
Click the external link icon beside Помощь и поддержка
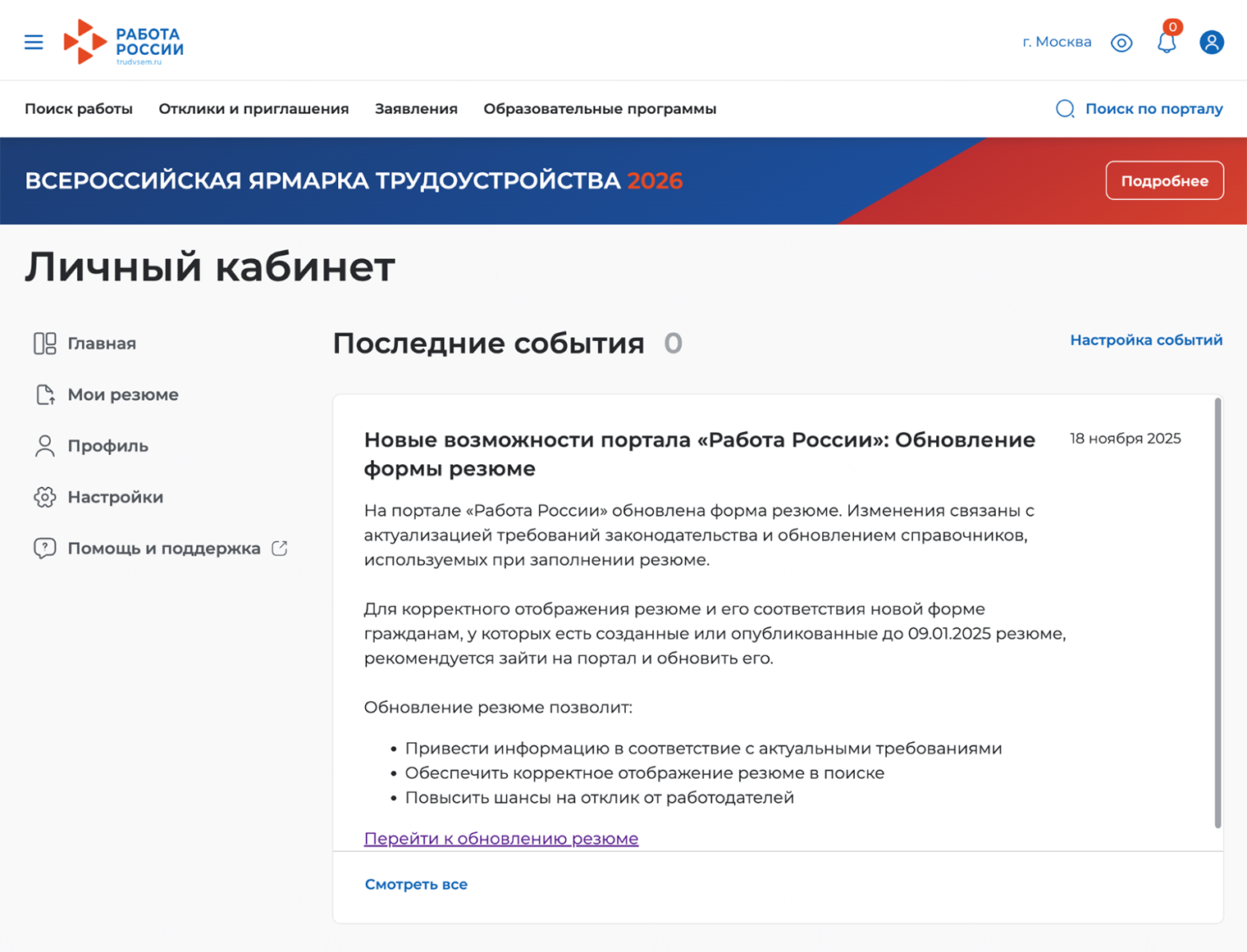[280, 549]
